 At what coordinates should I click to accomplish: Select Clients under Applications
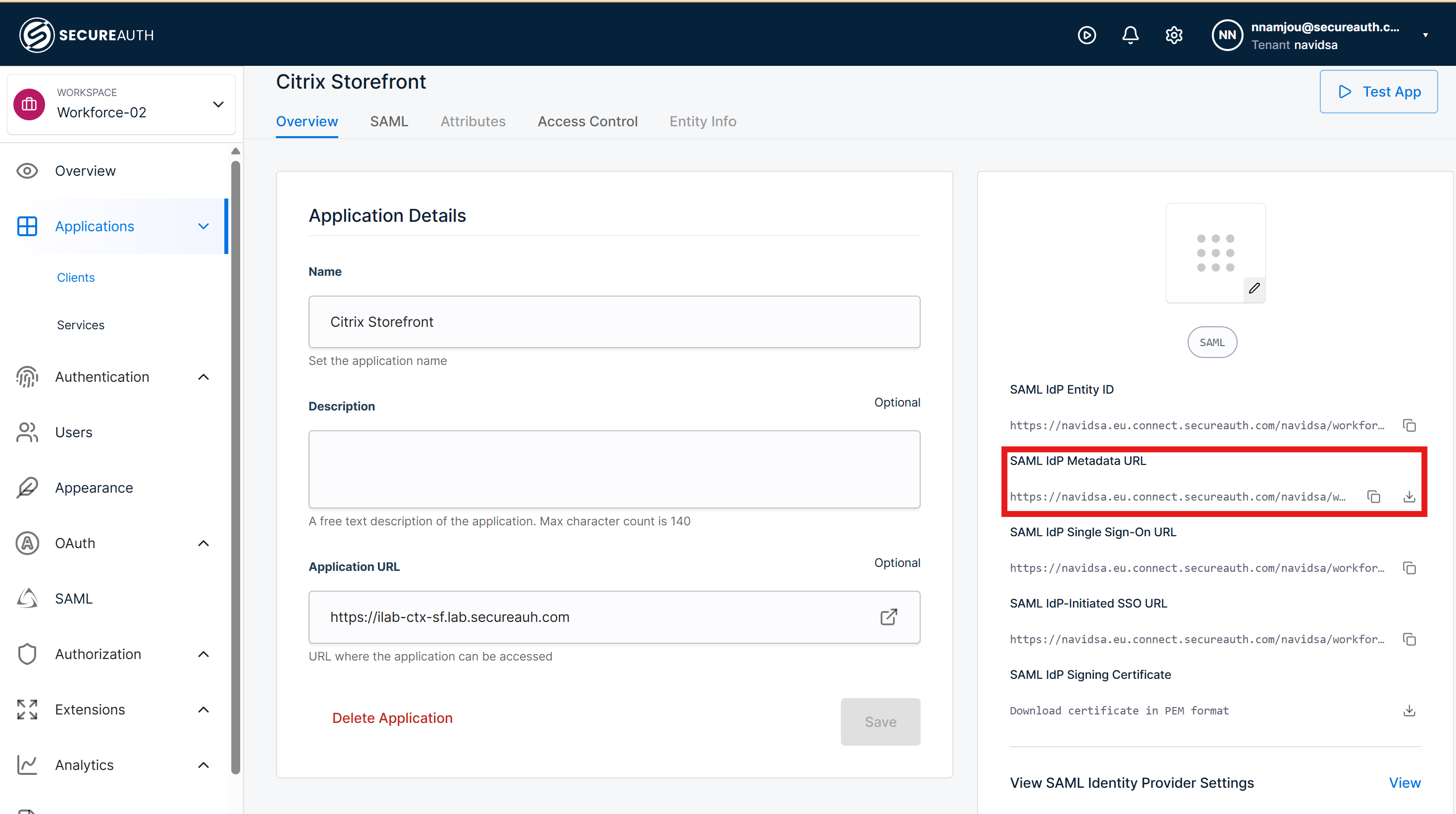coord(76,278)
